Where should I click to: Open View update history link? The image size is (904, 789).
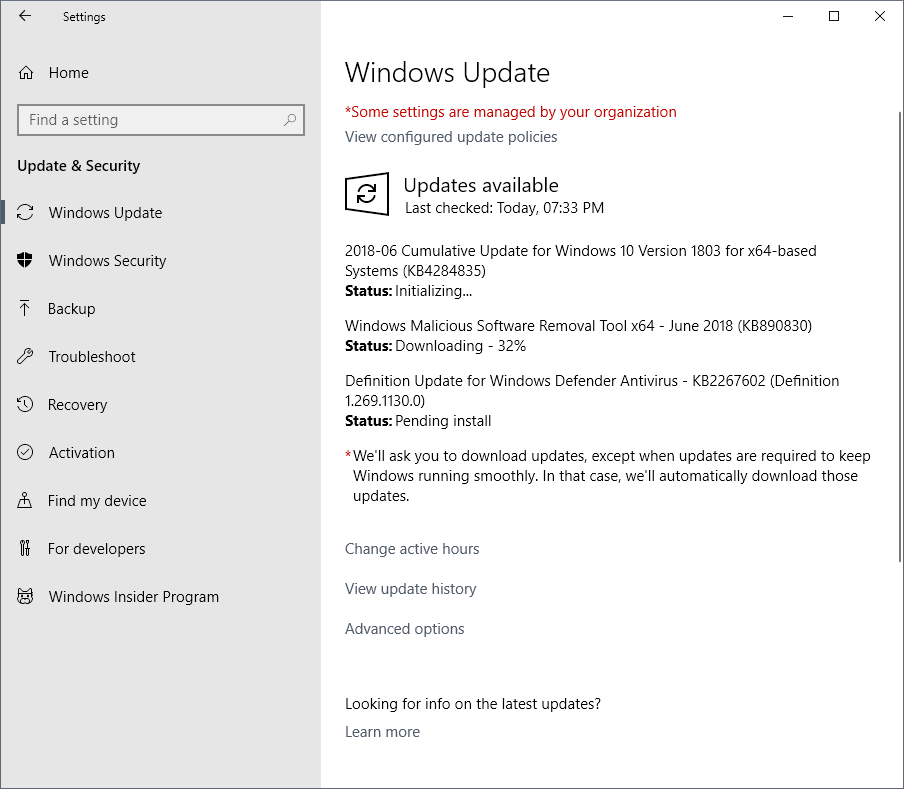click(x=410, y=588)
